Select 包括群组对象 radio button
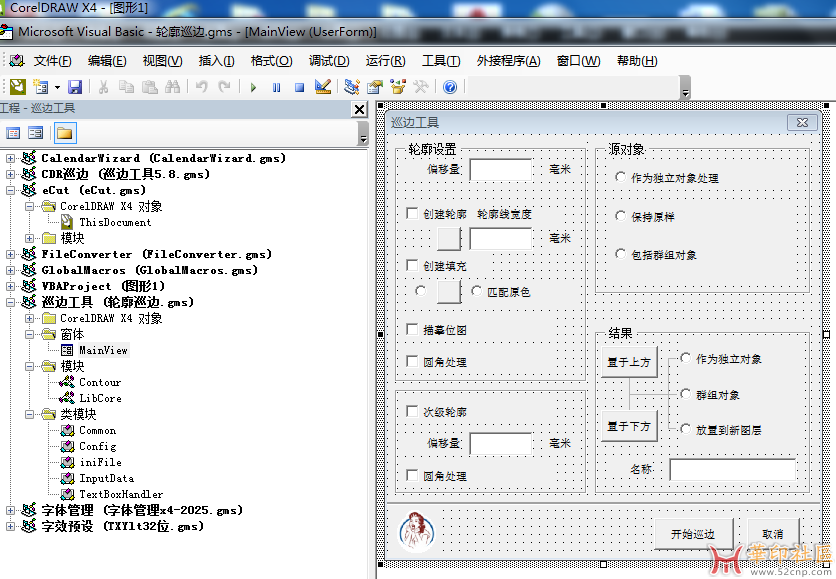This screenshot has height=579, width=836. point(620,254)
